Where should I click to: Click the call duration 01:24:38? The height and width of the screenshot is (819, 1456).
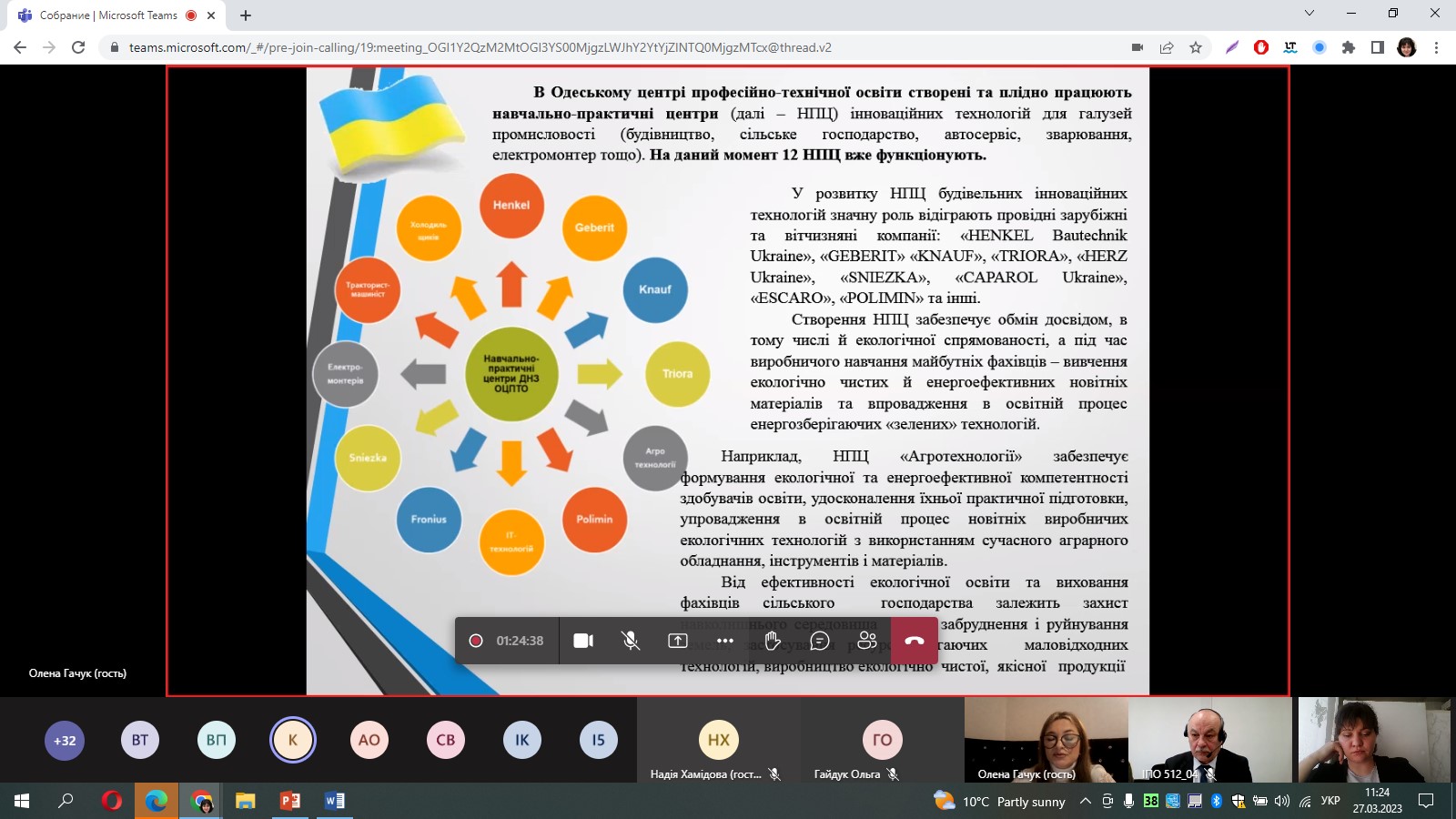pos(520,641)
